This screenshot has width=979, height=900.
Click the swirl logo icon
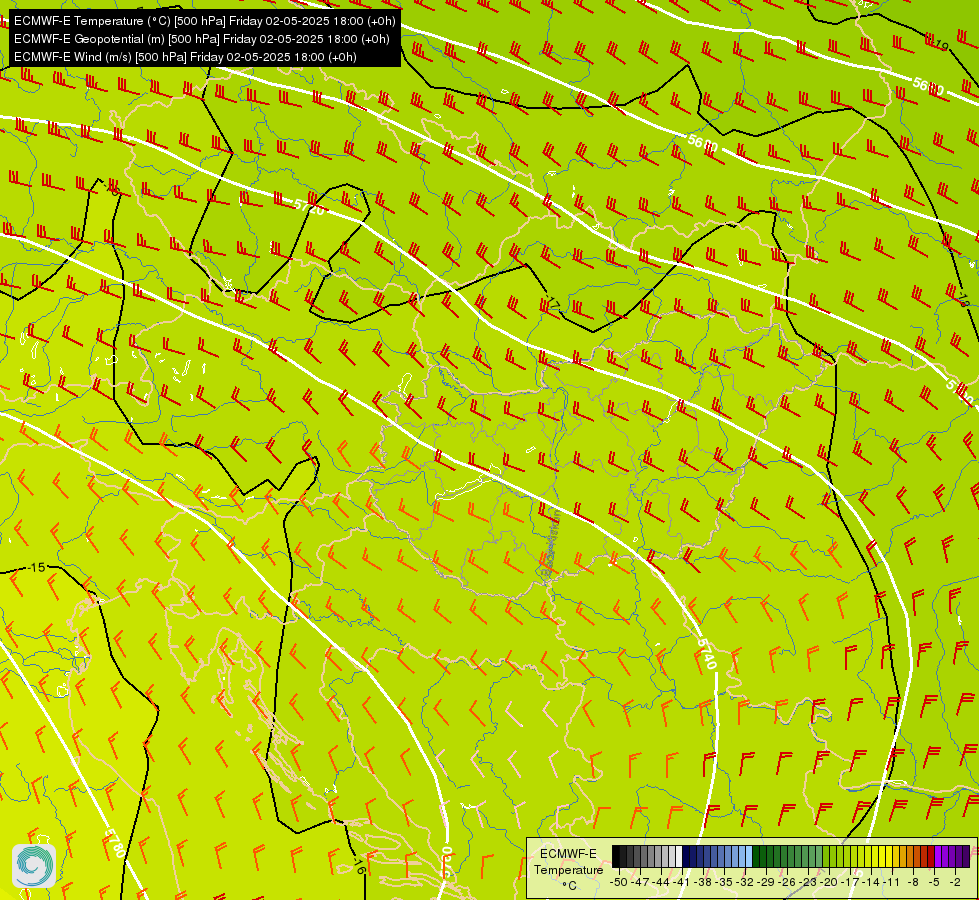coord(34,866)
